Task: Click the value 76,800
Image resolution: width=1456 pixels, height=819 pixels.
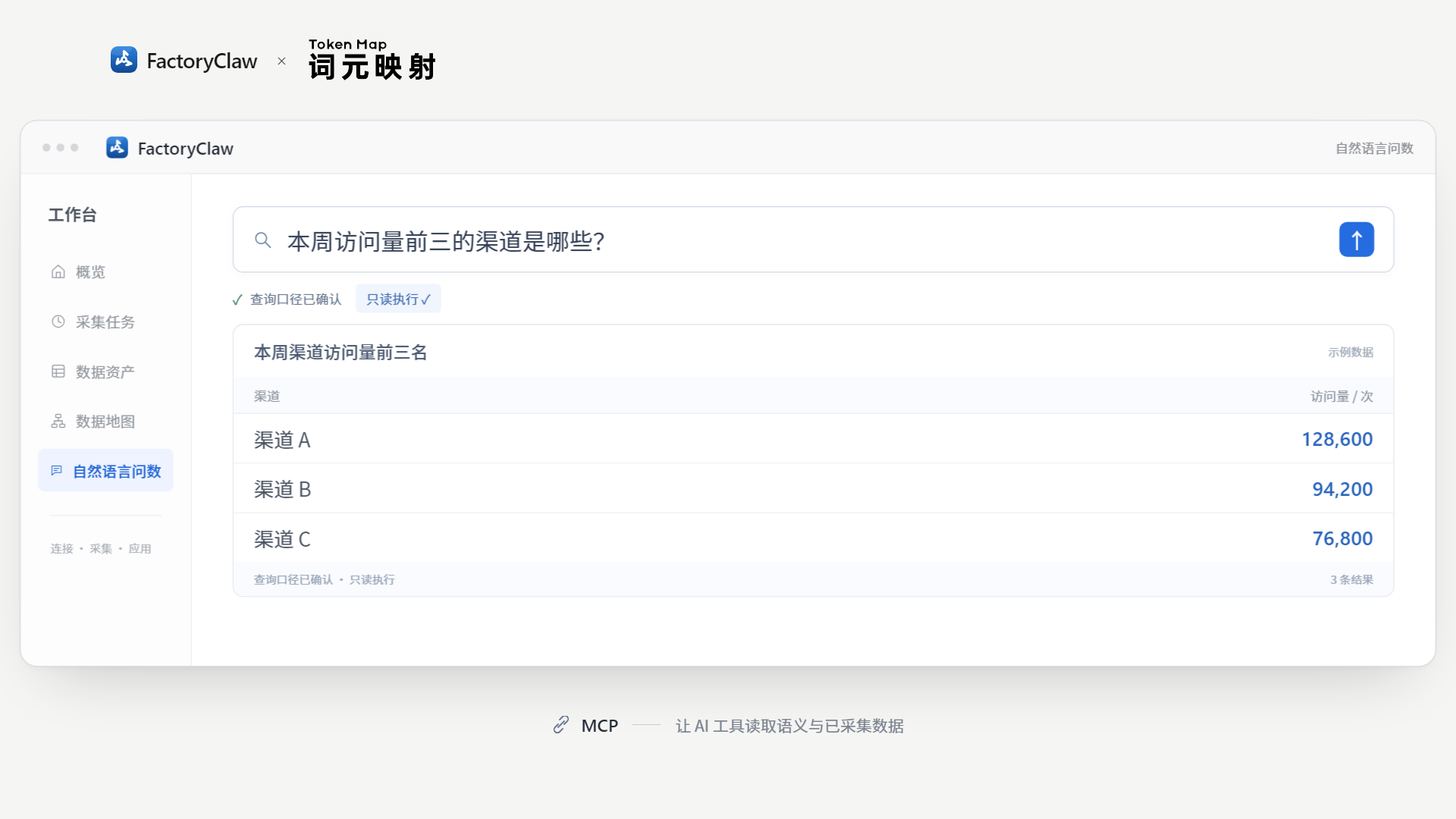Action: tap(1342, 538)
